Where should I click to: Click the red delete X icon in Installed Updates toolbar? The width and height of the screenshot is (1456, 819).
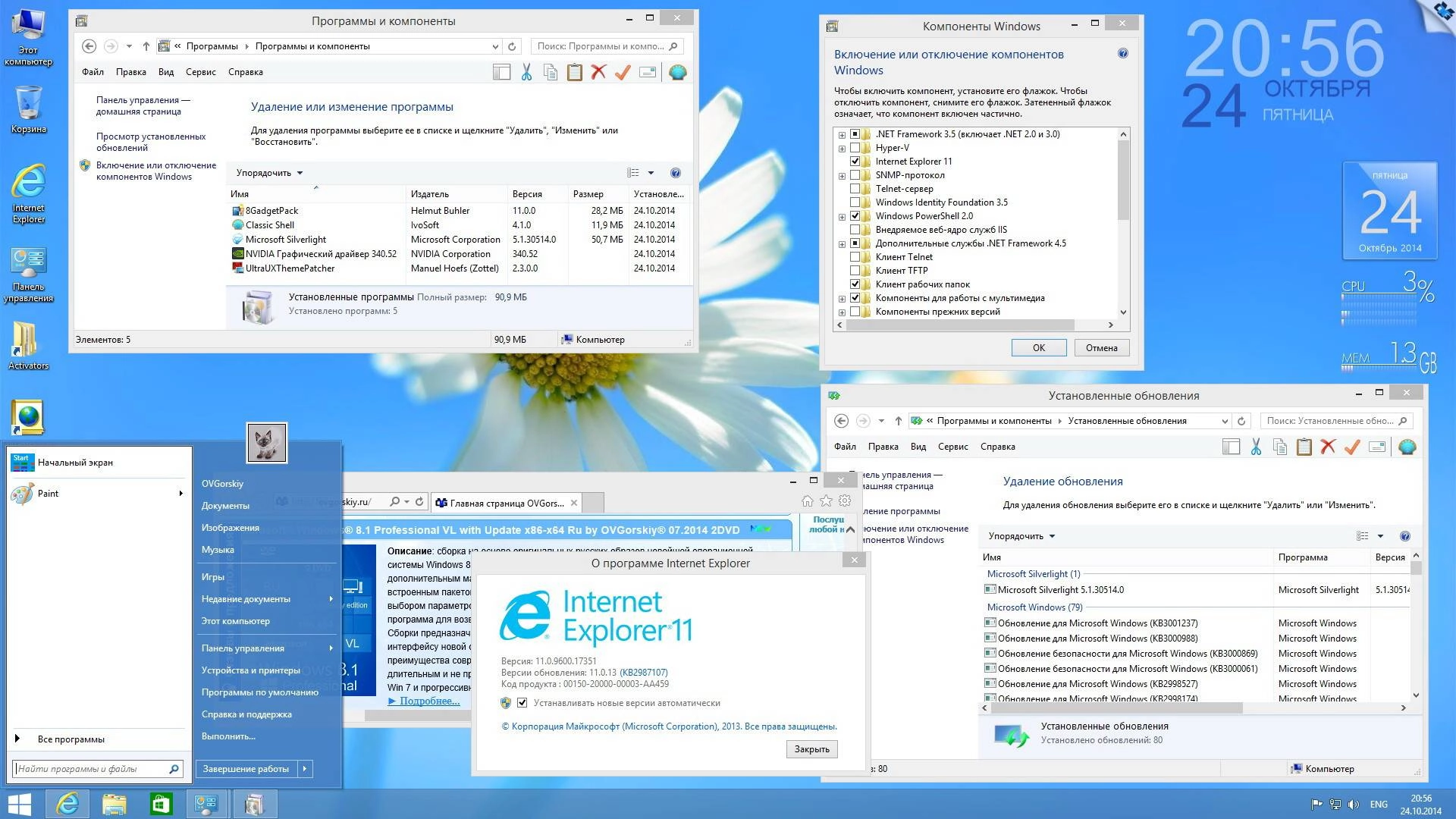(1327, 447)
